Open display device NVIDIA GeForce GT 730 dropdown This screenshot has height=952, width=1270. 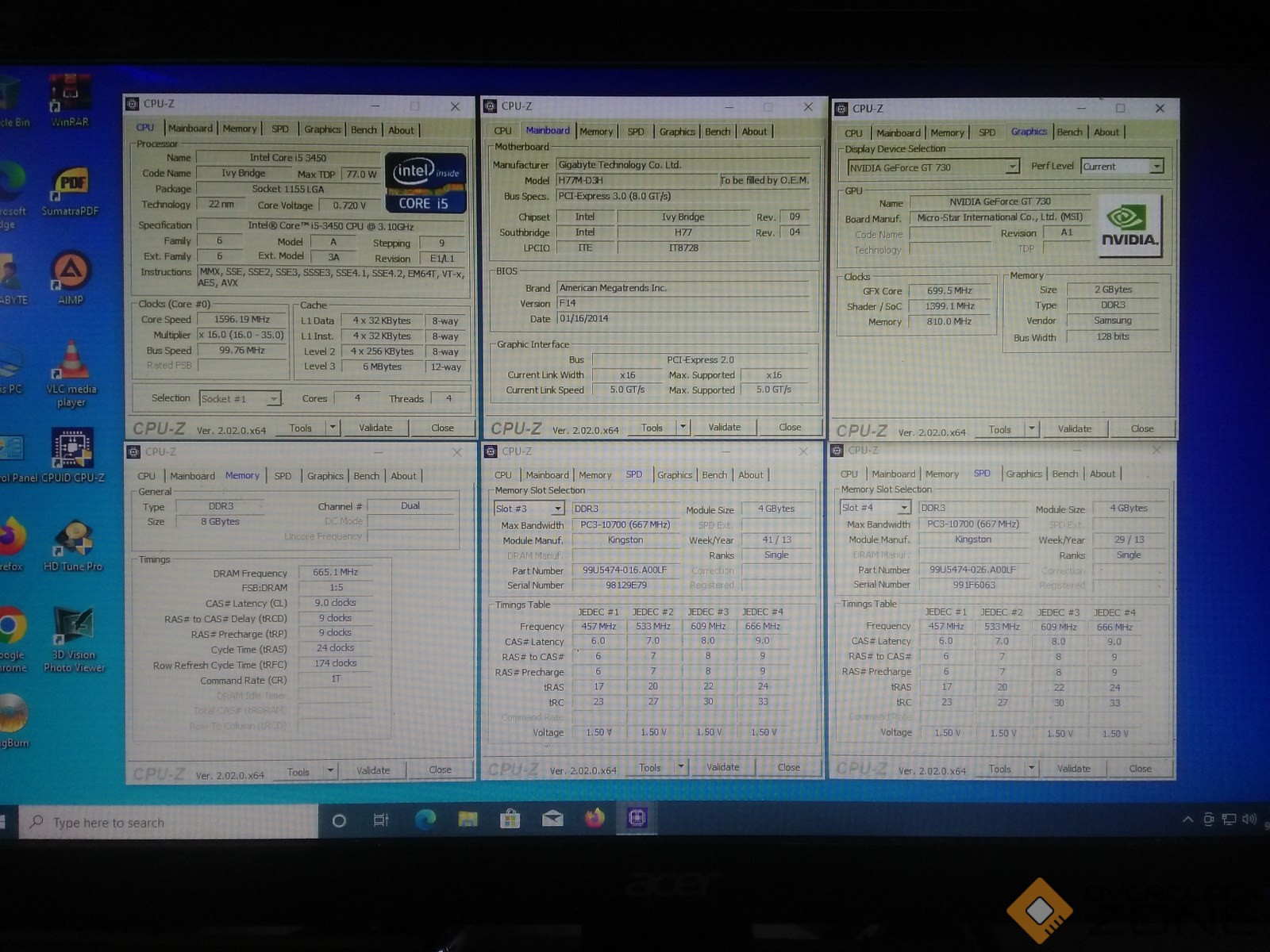coord(933,167)
